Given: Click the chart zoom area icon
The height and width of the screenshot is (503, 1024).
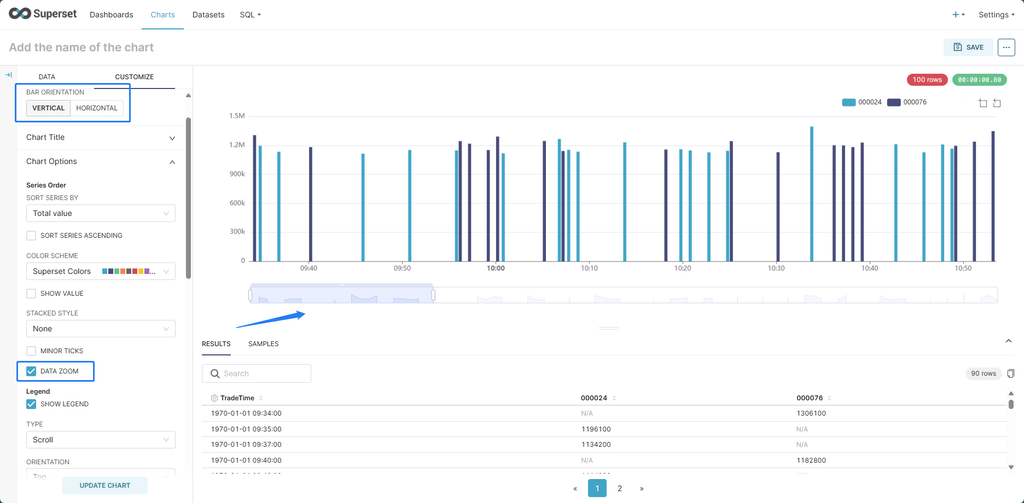Looking at the screenshot, I should (x=982, y=103).
